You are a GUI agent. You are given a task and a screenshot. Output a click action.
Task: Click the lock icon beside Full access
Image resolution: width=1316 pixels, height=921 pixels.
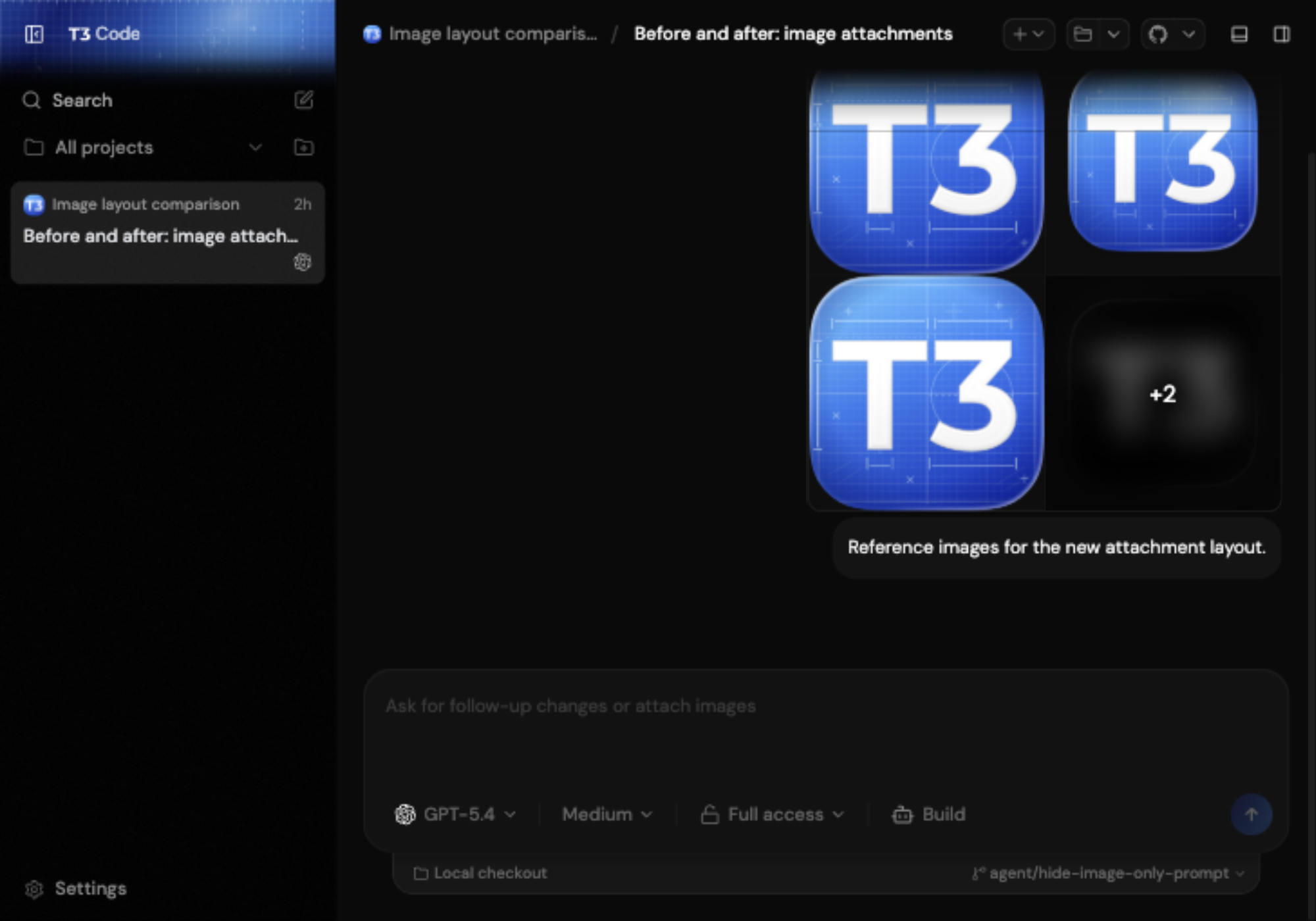(x=710, y=814)
